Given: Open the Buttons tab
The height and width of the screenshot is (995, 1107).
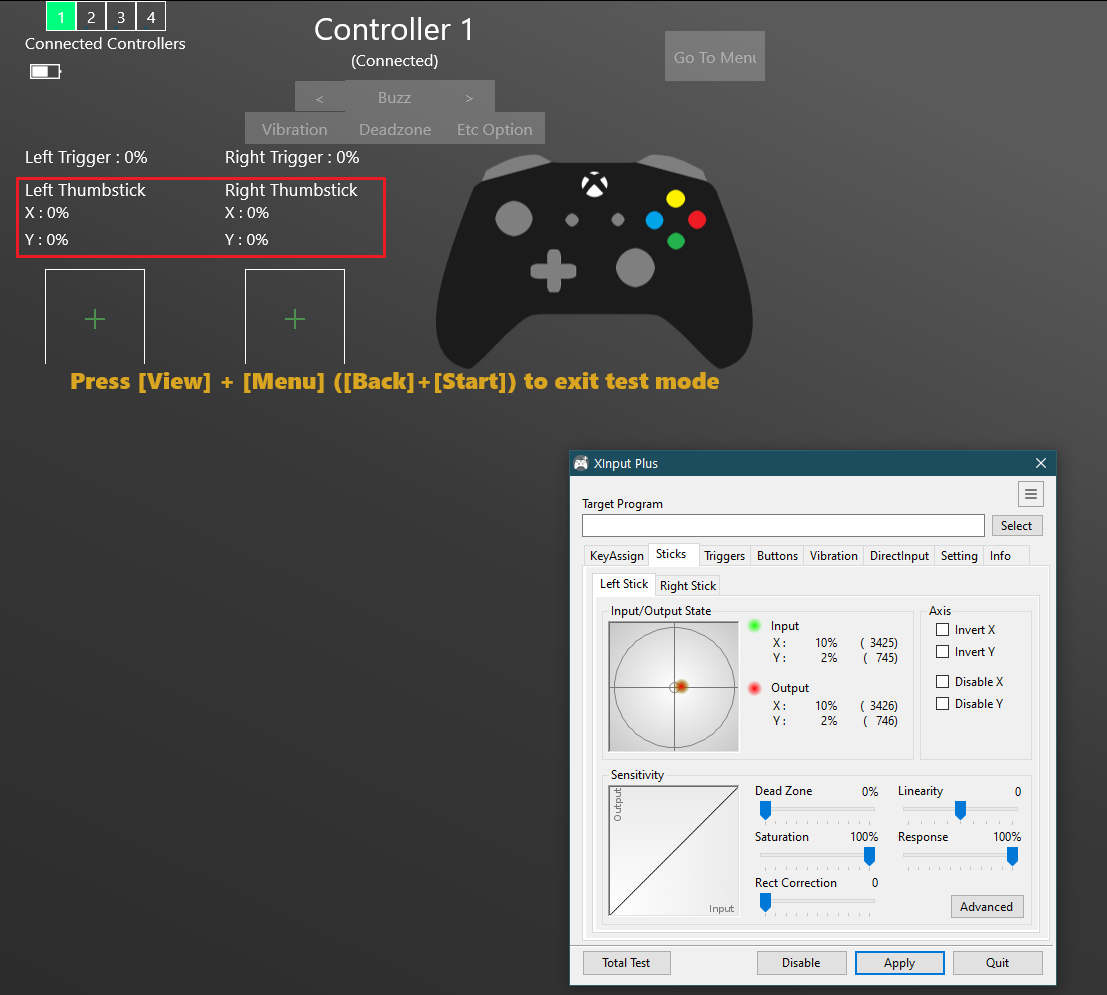Looking at the screenshot, I should (777, 556).
